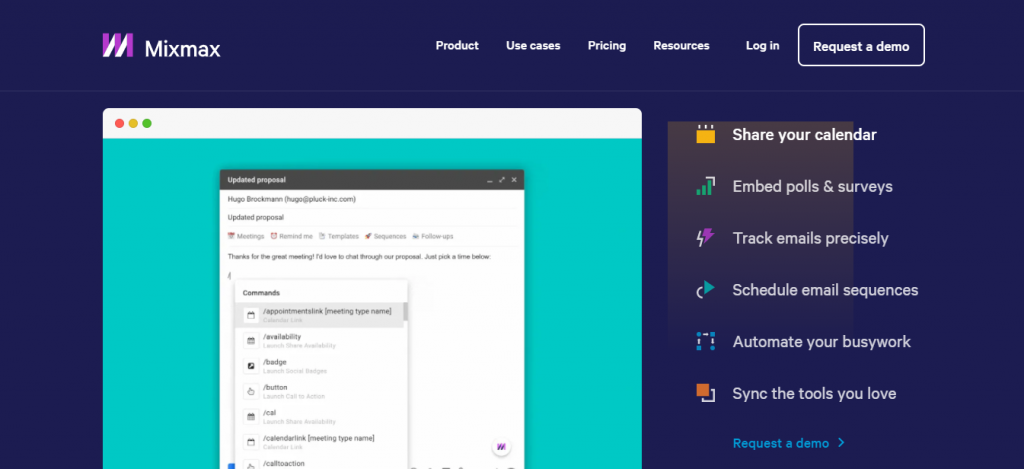Click the Follow-ups toolbar item
Screen dimensions: 1024x469
[432, 236]
